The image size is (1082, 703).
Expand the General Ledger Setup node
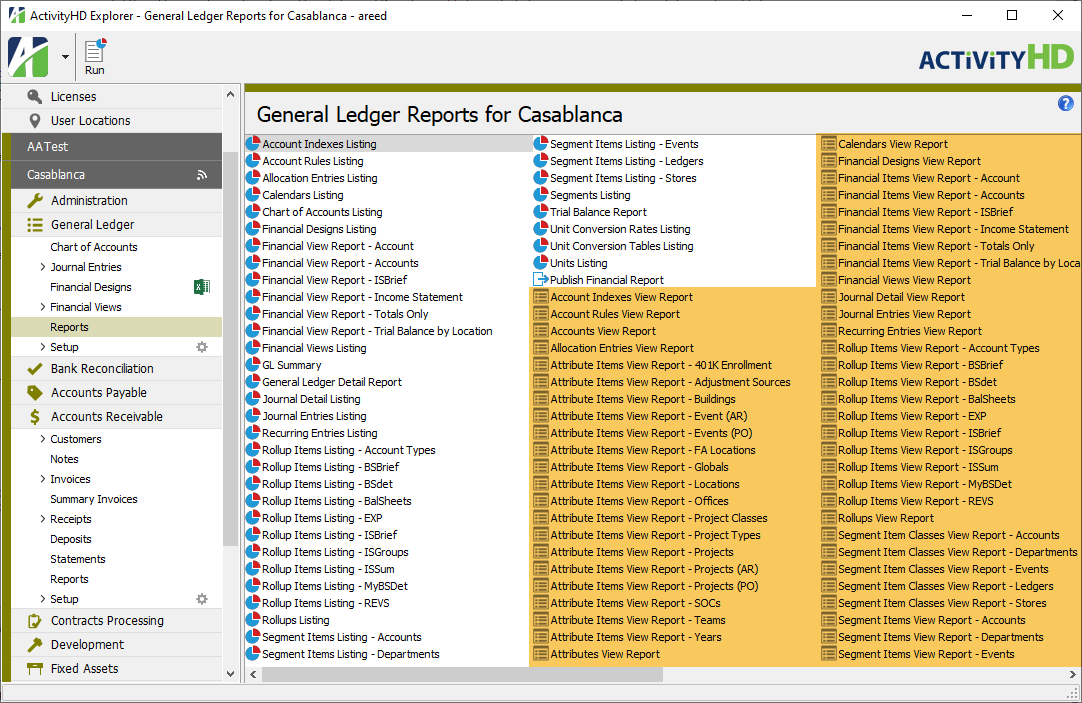pyautogui.click(x=43, y=347)
